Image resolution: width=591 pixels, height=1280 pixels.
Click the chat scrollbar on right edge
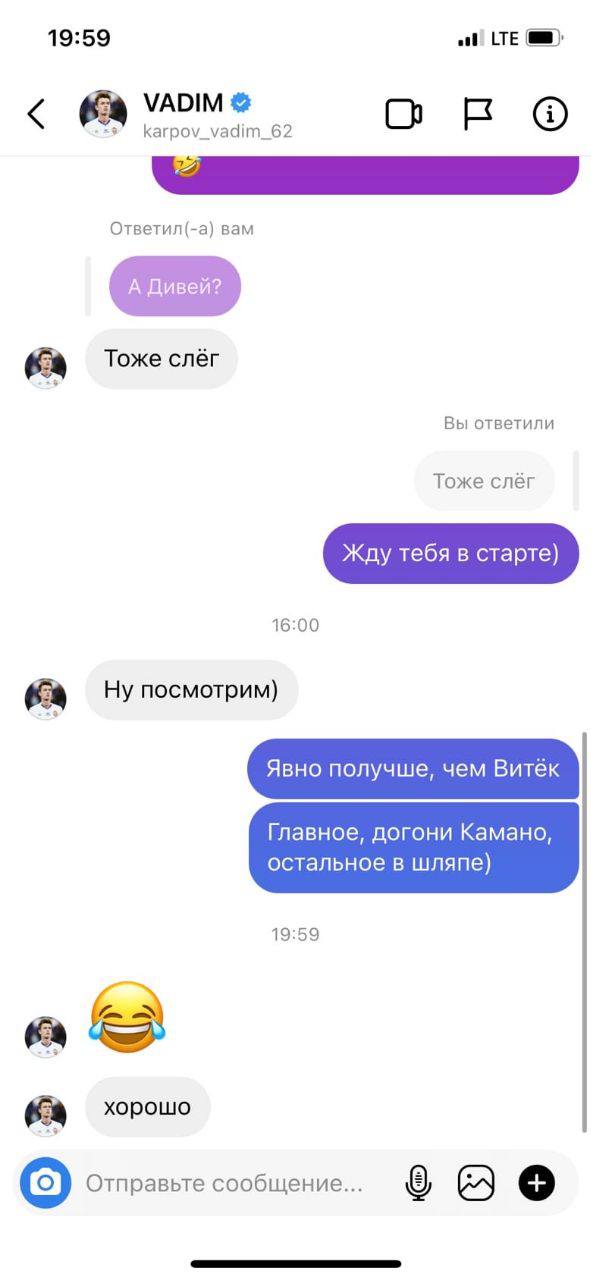(x=584, y=930)
